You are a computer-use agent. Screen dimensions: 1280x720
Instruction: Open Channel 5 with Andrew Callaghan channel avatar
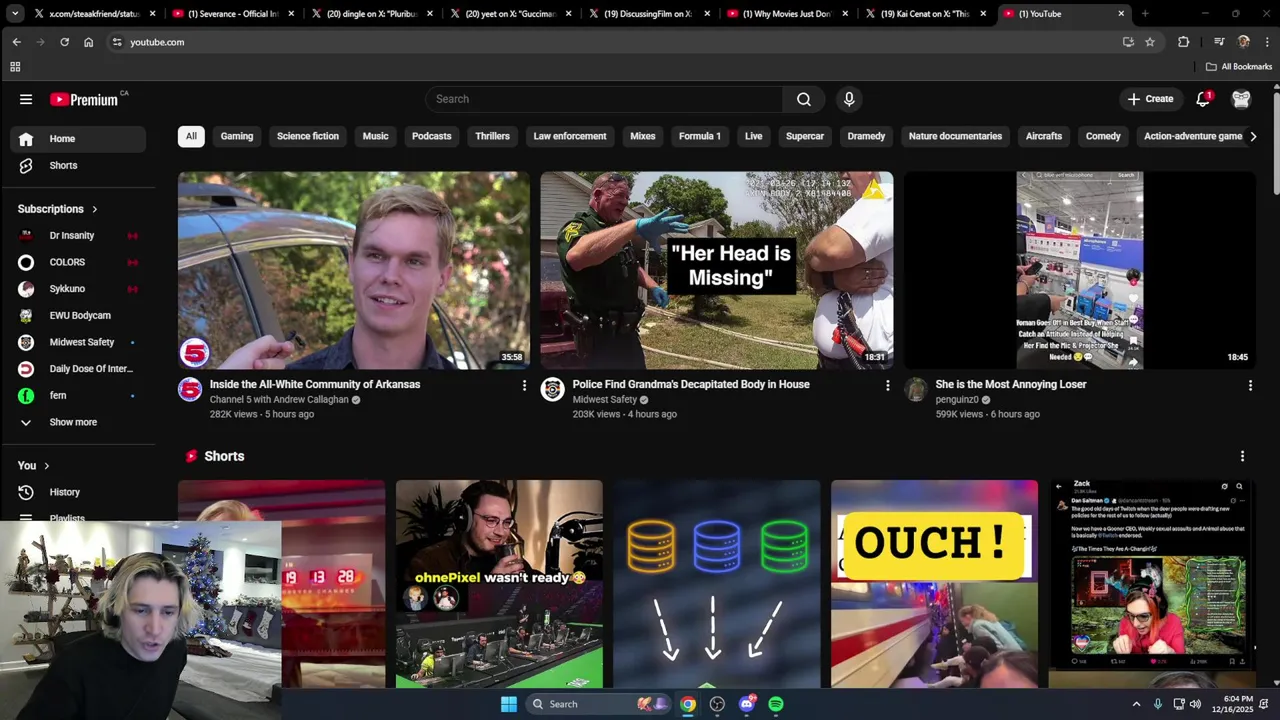(x=190, y=390)
